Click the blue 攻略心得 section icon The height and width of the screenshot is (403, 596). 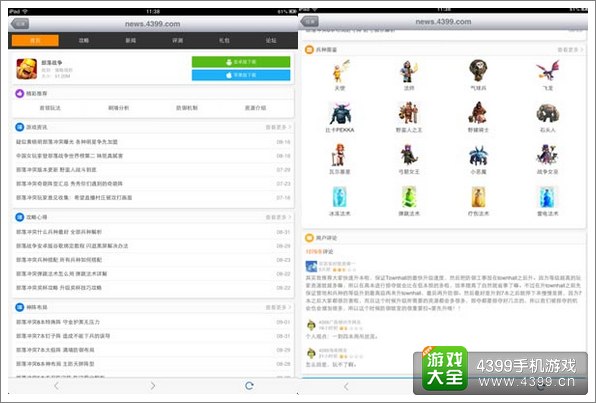pyautogui.click(x=20, y=217)
